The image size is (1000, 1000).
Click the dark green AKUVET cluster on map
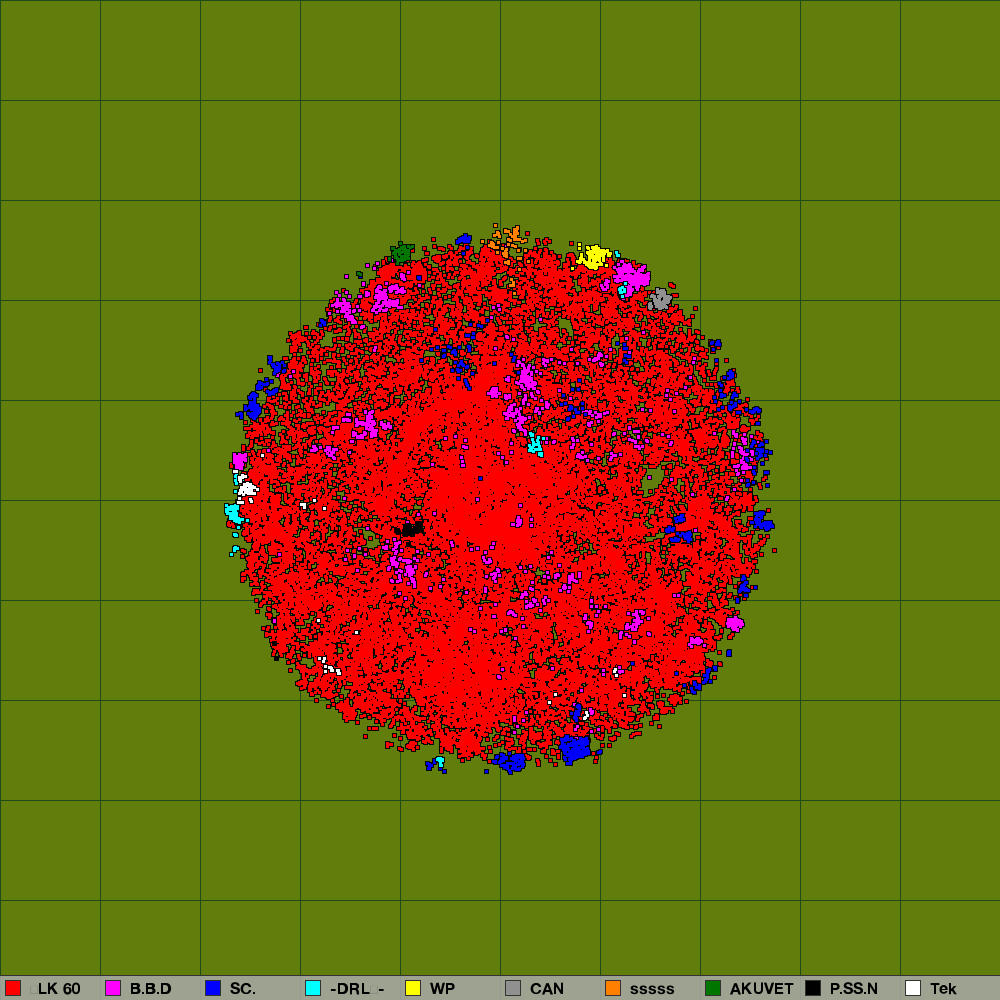[401, 253]
